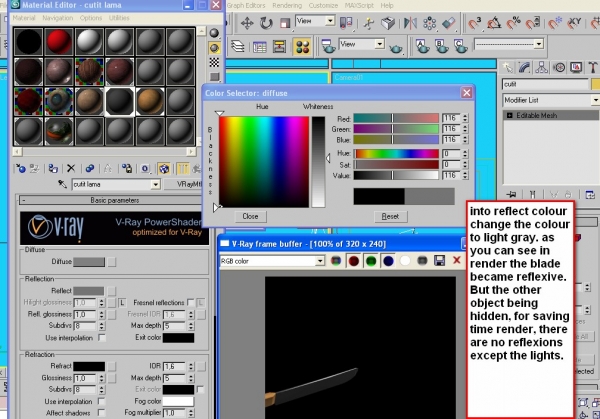
Task: Open the Modify panel tab icon
Action: (524, 68)
